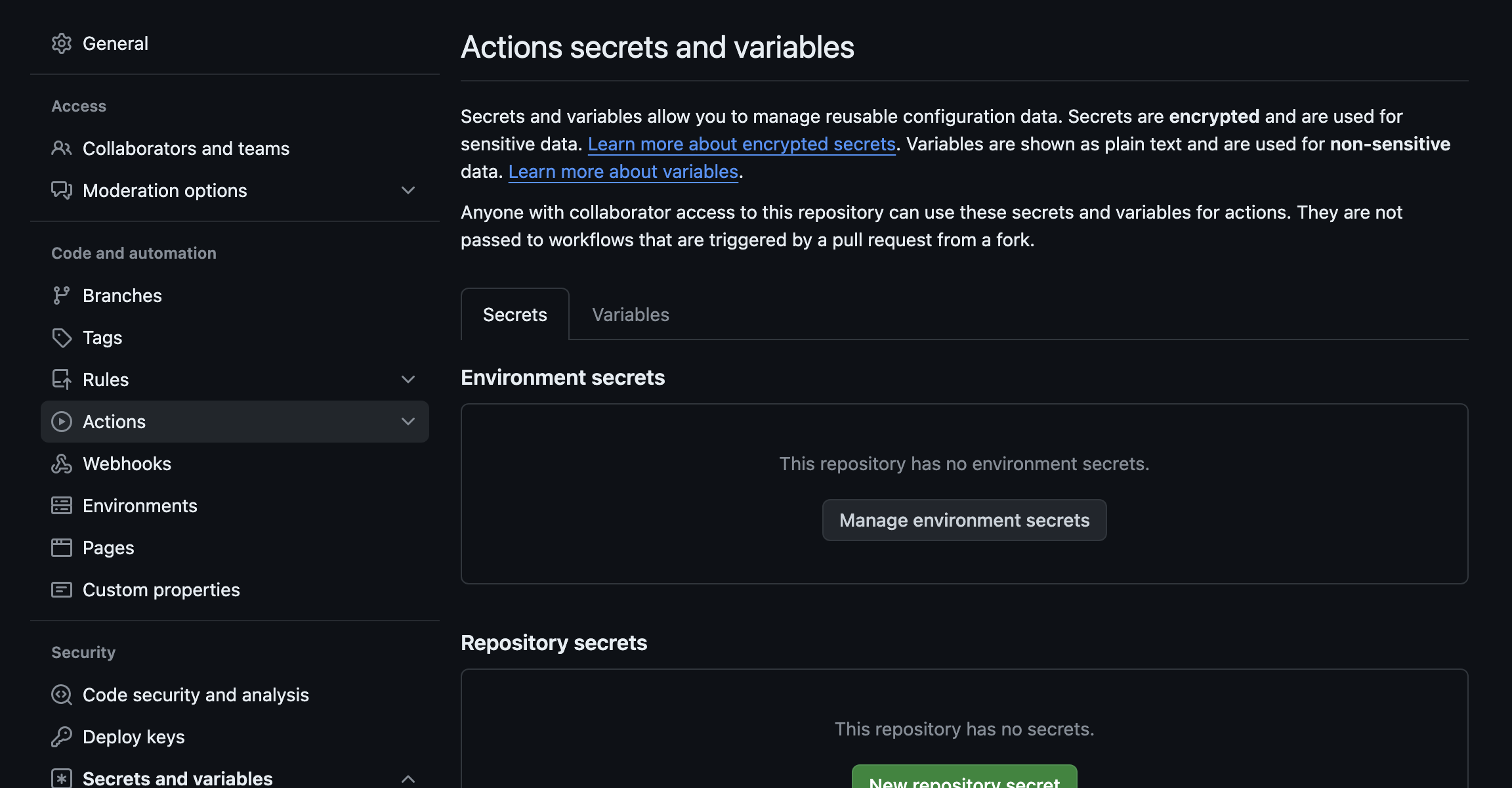Image resolution: width=1512 pixels, height=788 pixels.
Task: Click the Pages browser icon
Action: point(62,548)
